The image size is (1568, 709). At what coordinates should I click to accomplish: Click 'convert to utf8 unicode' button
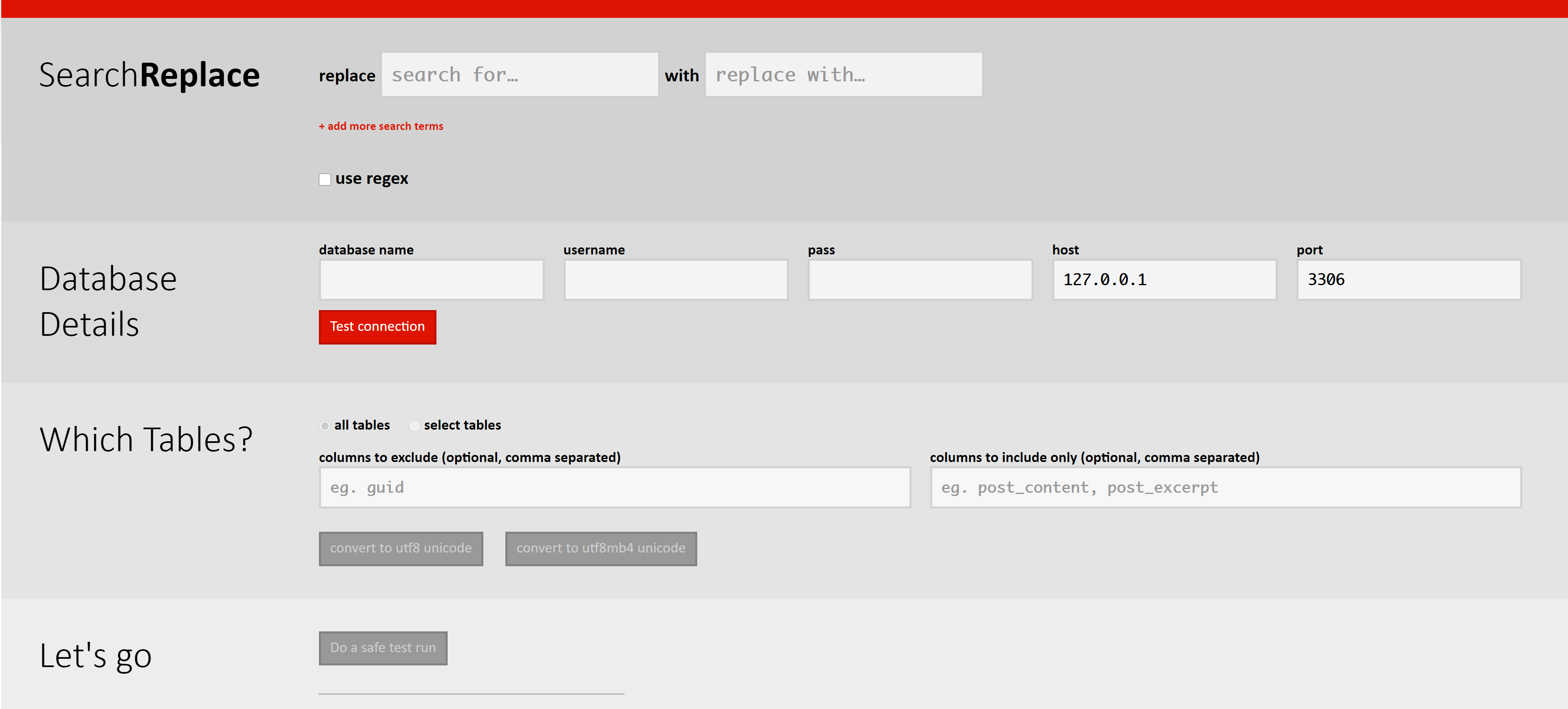(x=401, y=548)
